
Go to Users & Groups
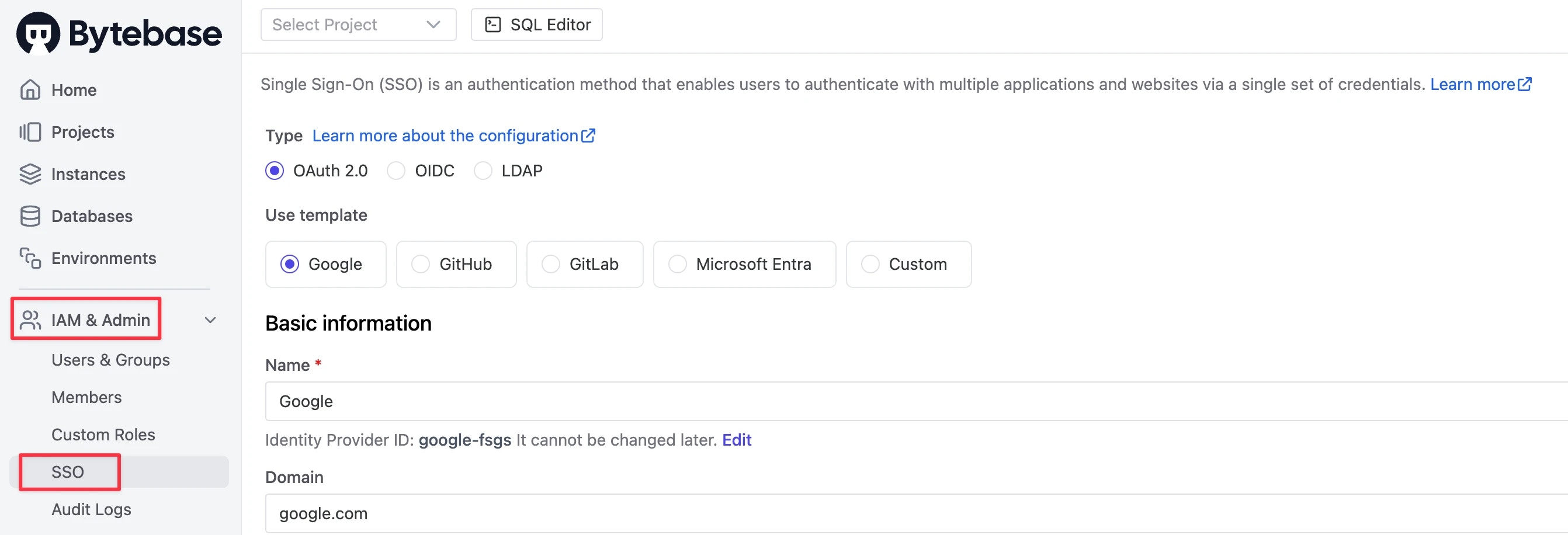point(111,360)
